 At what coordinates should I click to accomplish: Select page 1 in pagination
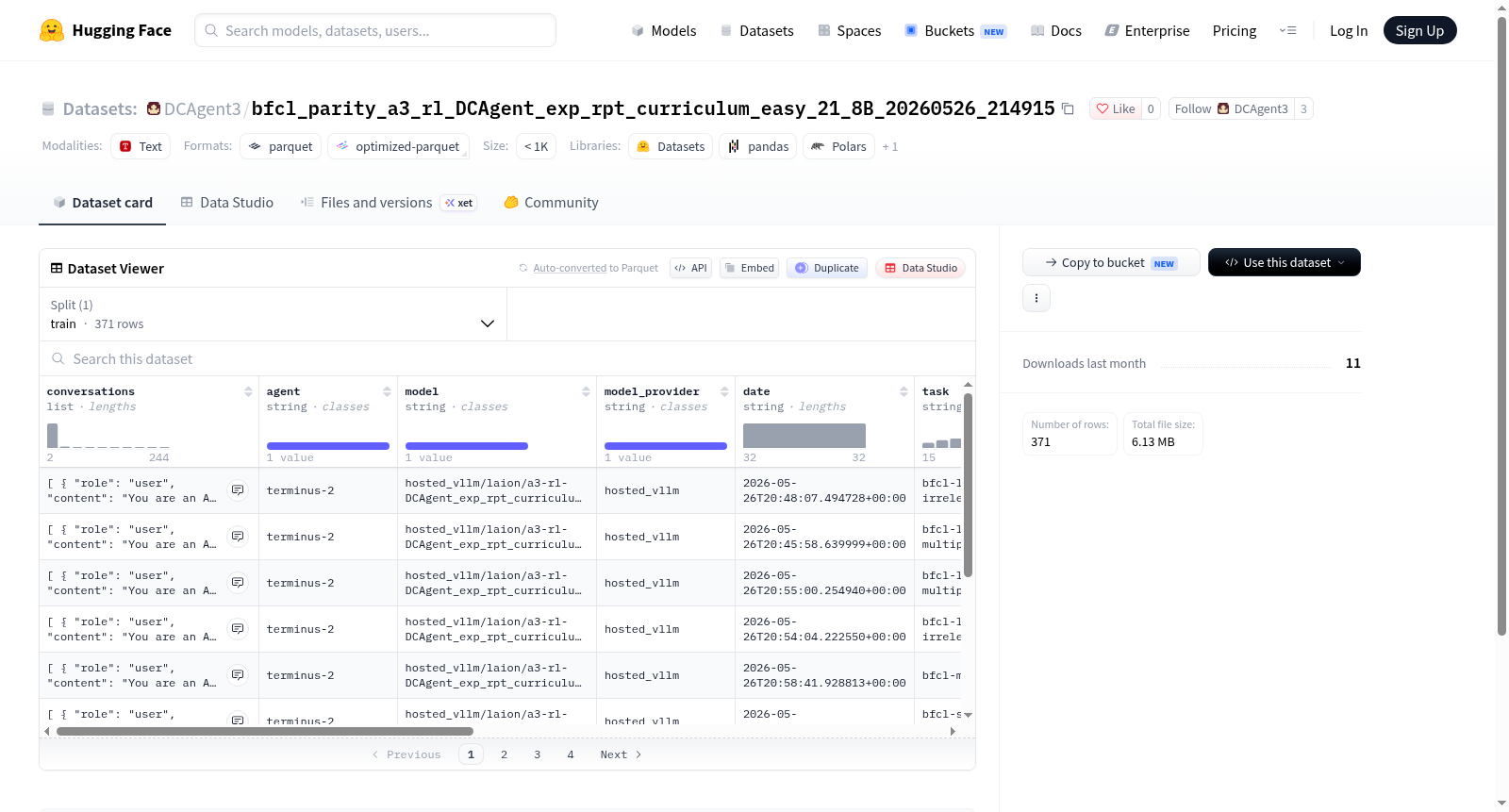(x=471, y=754)
